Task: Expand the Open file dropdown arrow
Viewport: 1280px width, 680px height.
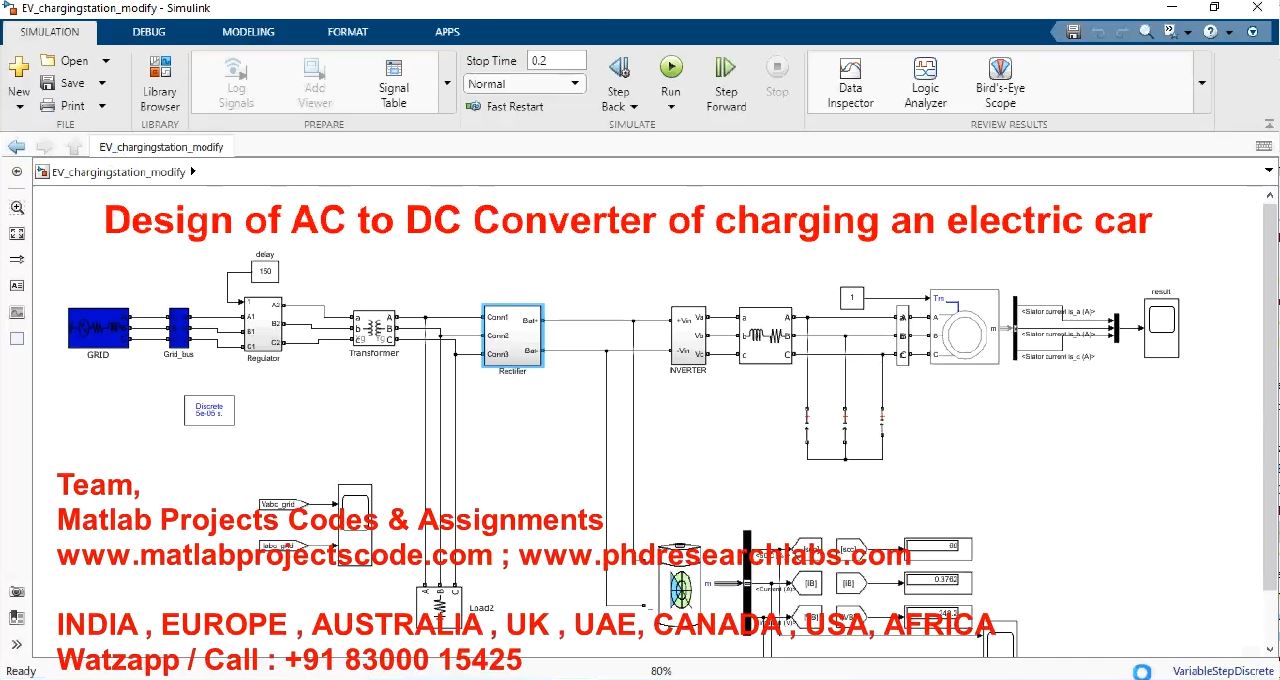Action: pyautogui.click(x=106, y=61)
